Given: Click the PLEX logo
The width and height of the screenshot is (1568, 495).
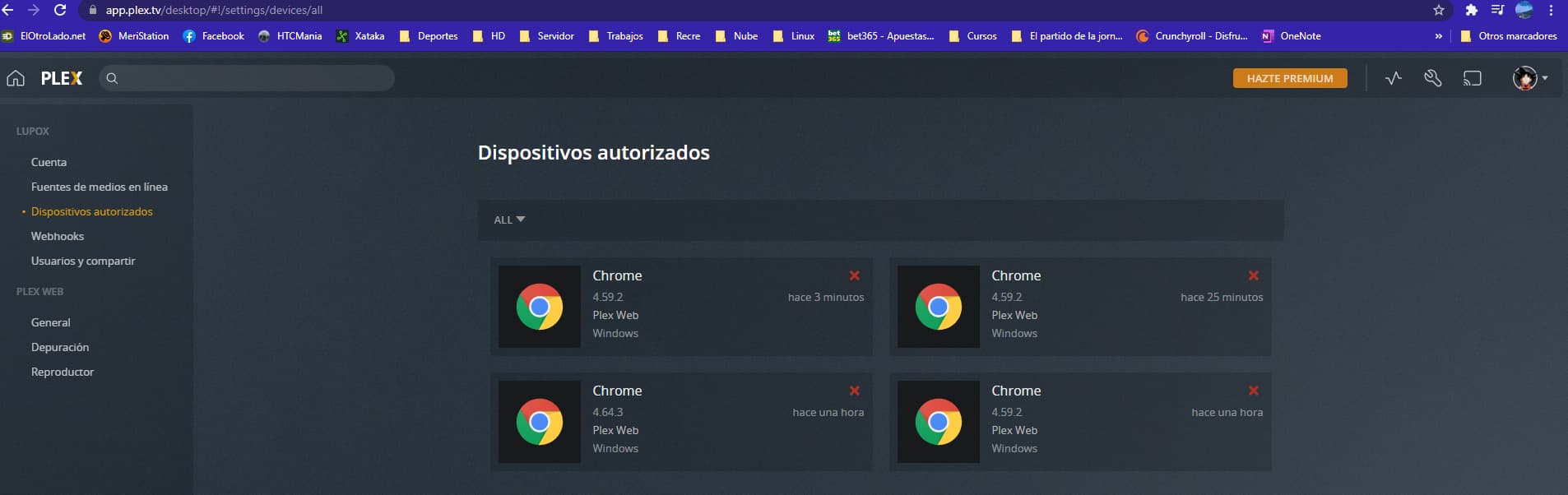Looking at the screenshot, I should [x=62, y=78].
